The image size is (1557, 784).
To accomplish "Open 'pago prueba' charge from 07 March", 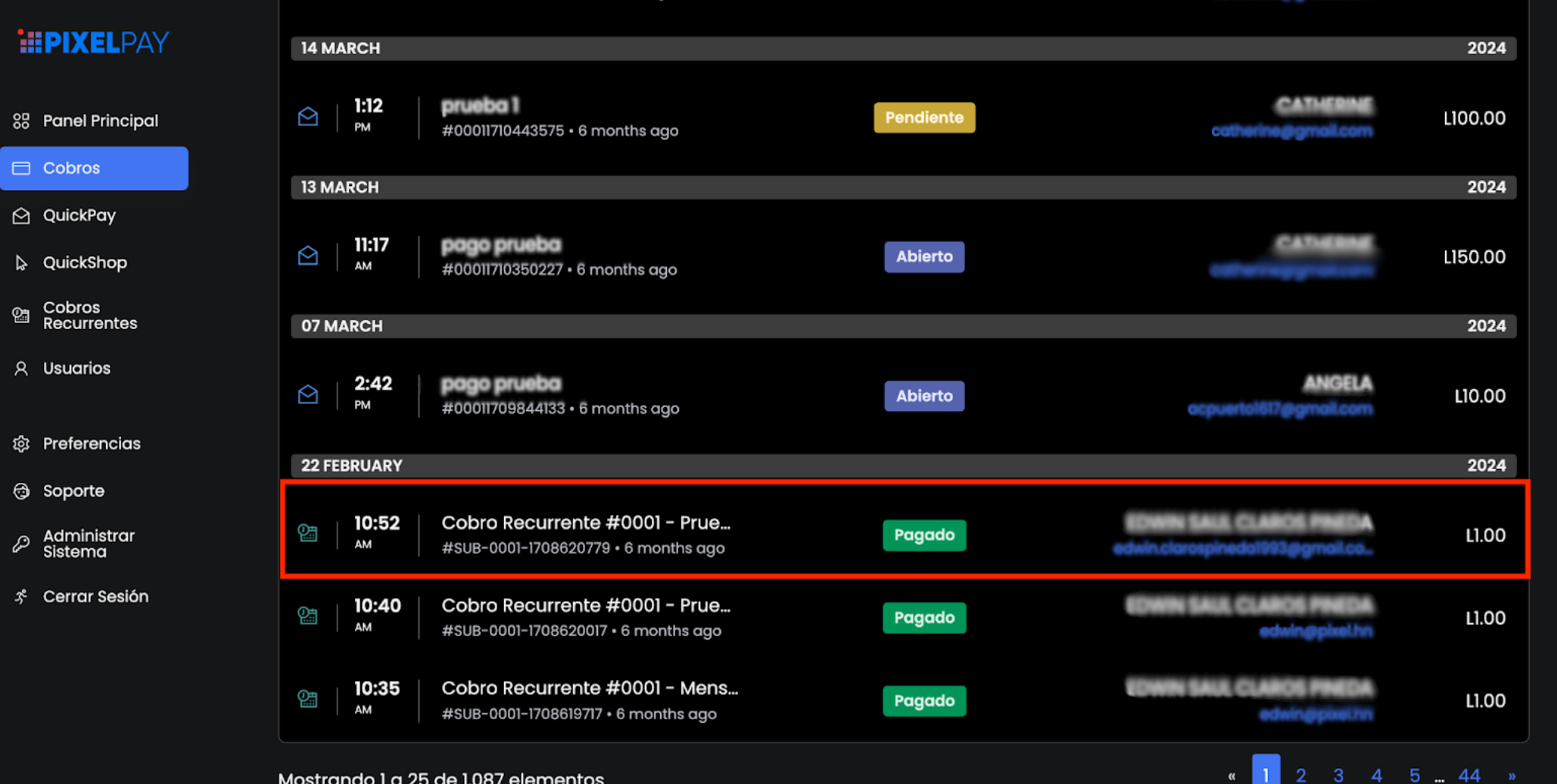I will [501, 384].
